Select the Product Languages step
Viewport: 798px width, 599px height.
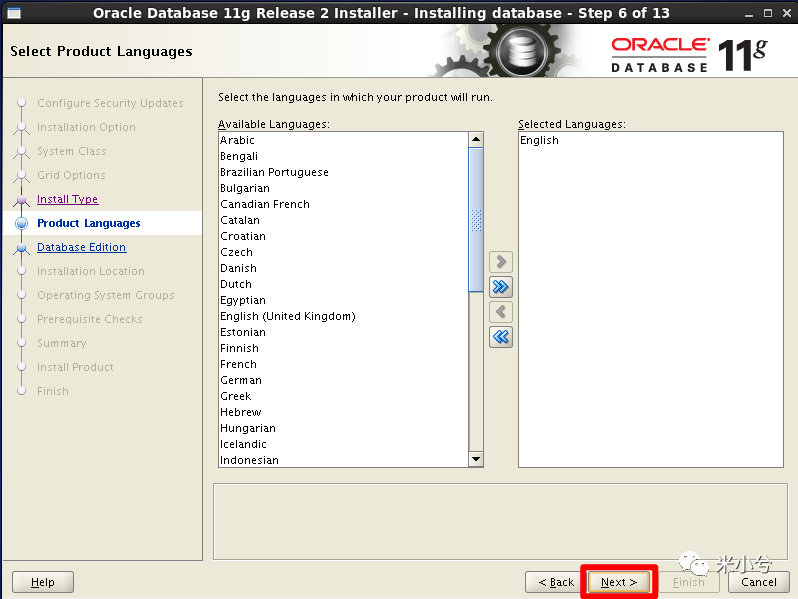[89, 223]
